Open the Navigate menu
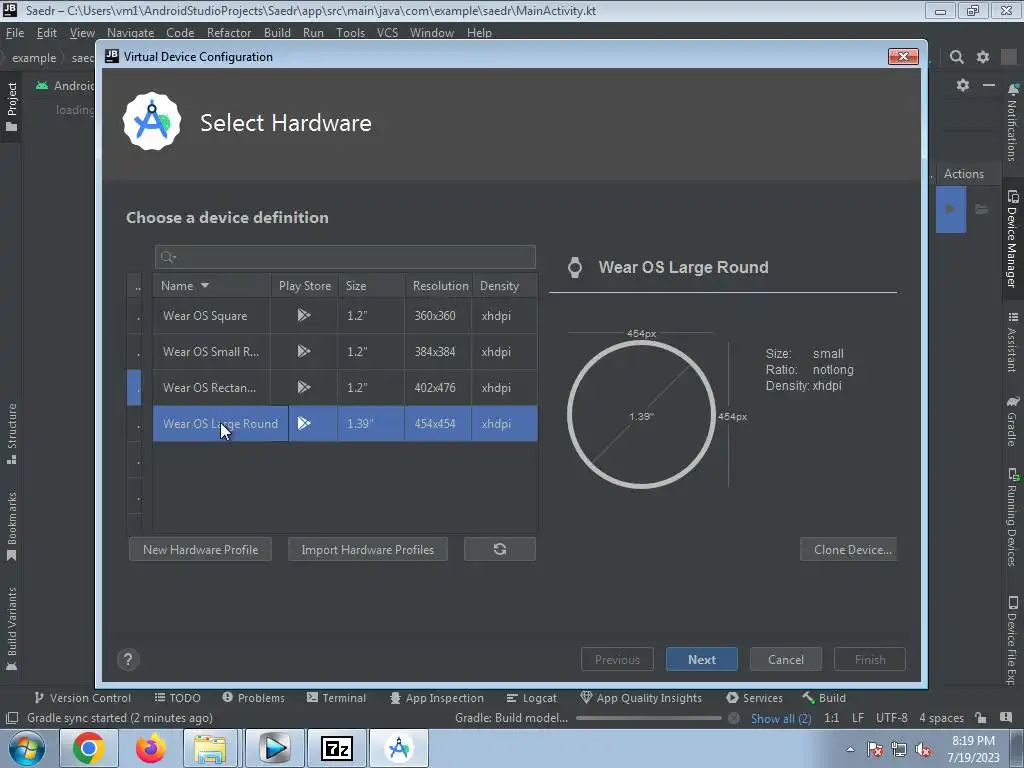Screen dimensions: 1024x768 (131, 33)
